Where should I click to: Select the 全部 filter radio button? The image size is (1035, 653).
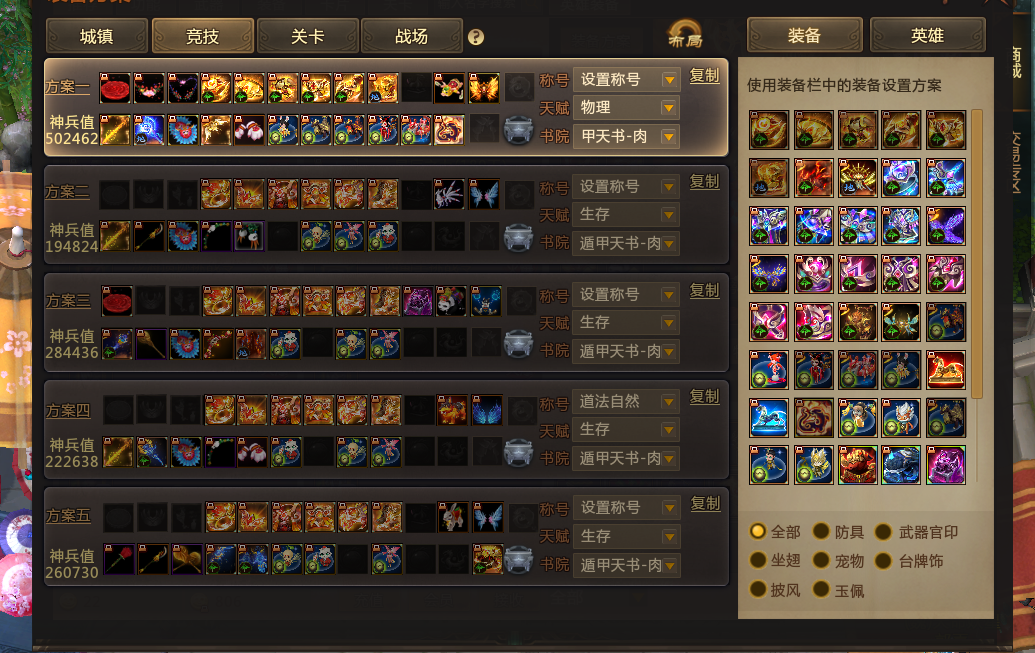(x=758, y=532)
